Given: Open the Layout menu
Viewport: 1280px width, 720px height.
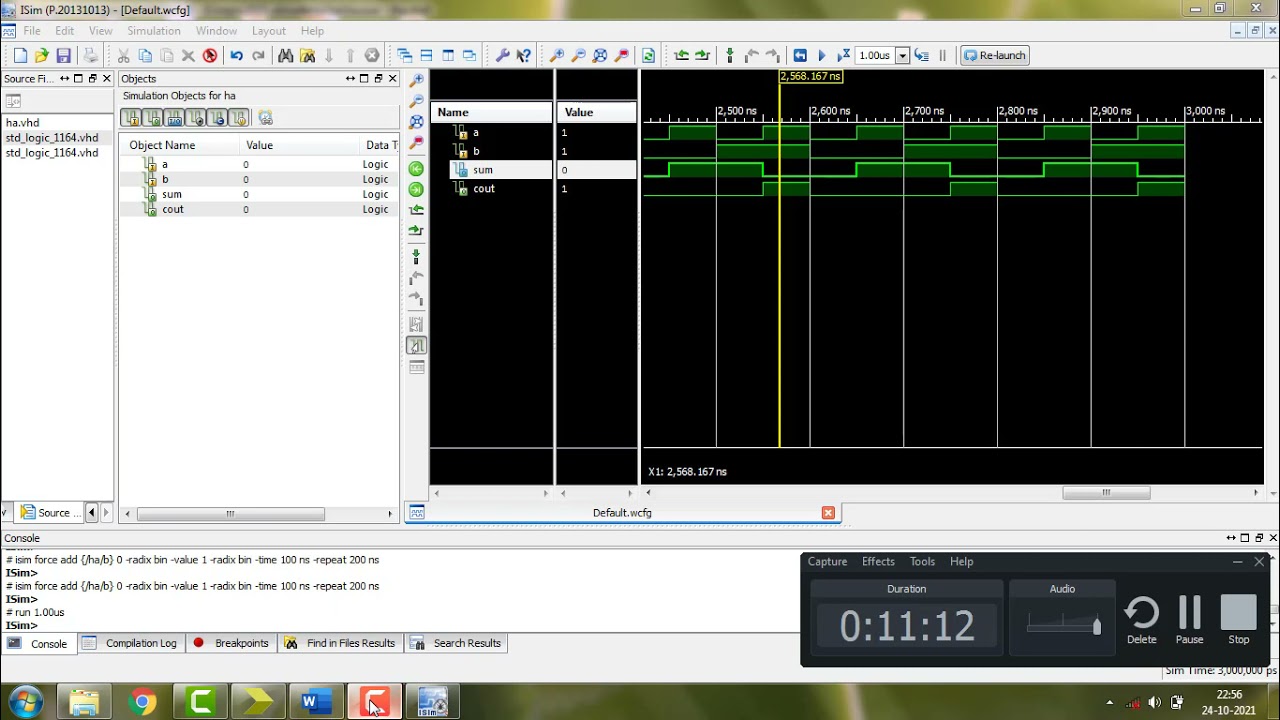Looking at the screenshot, I should pos(268,31).
